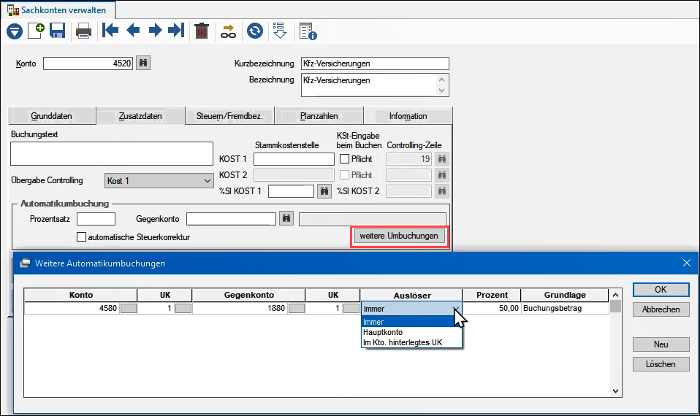
Task: Close the Weitere Automatikumbuchungen dialog
Action: (687, 263)
